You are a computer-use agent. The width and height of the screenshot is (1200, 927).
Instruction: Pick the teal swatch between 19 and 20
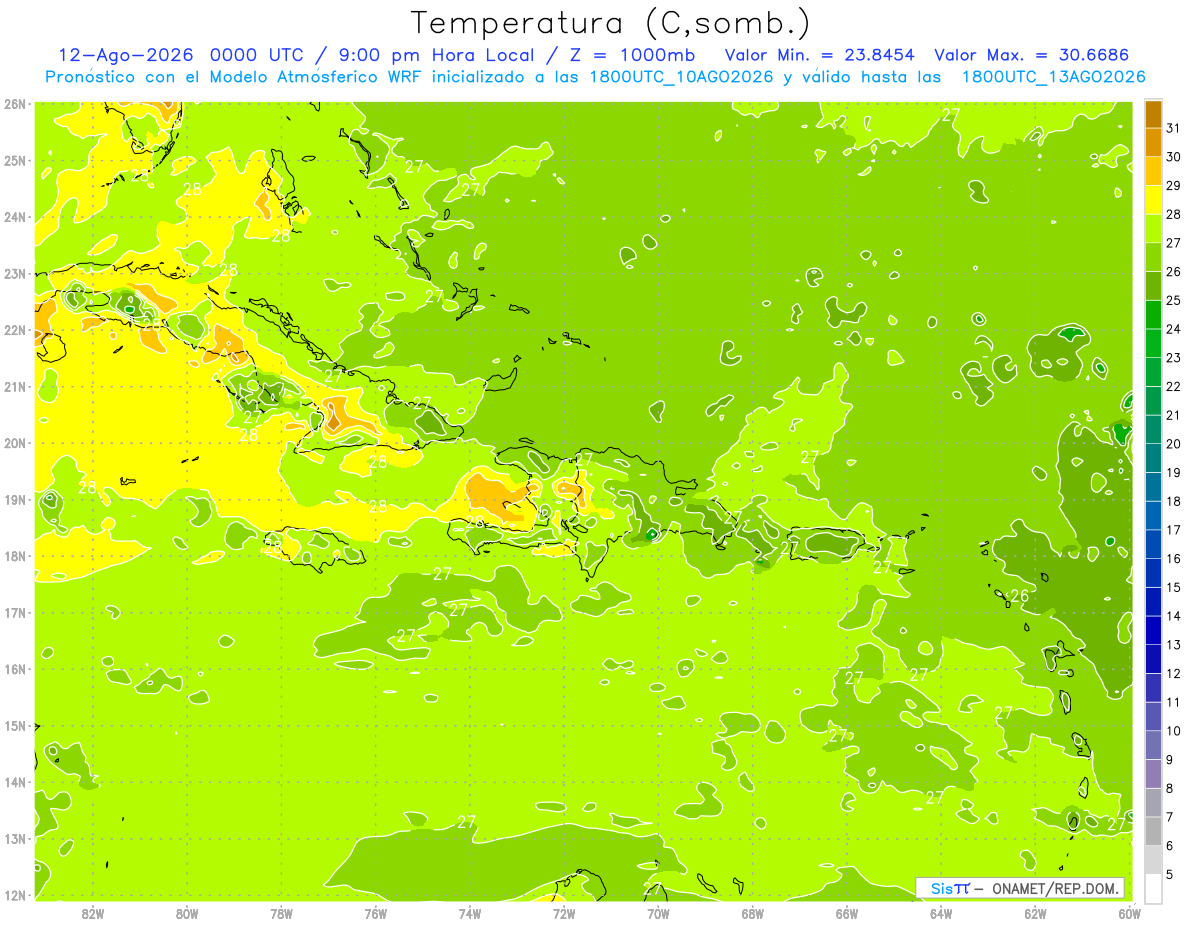pyautogui.click(x=1152, y=457)
